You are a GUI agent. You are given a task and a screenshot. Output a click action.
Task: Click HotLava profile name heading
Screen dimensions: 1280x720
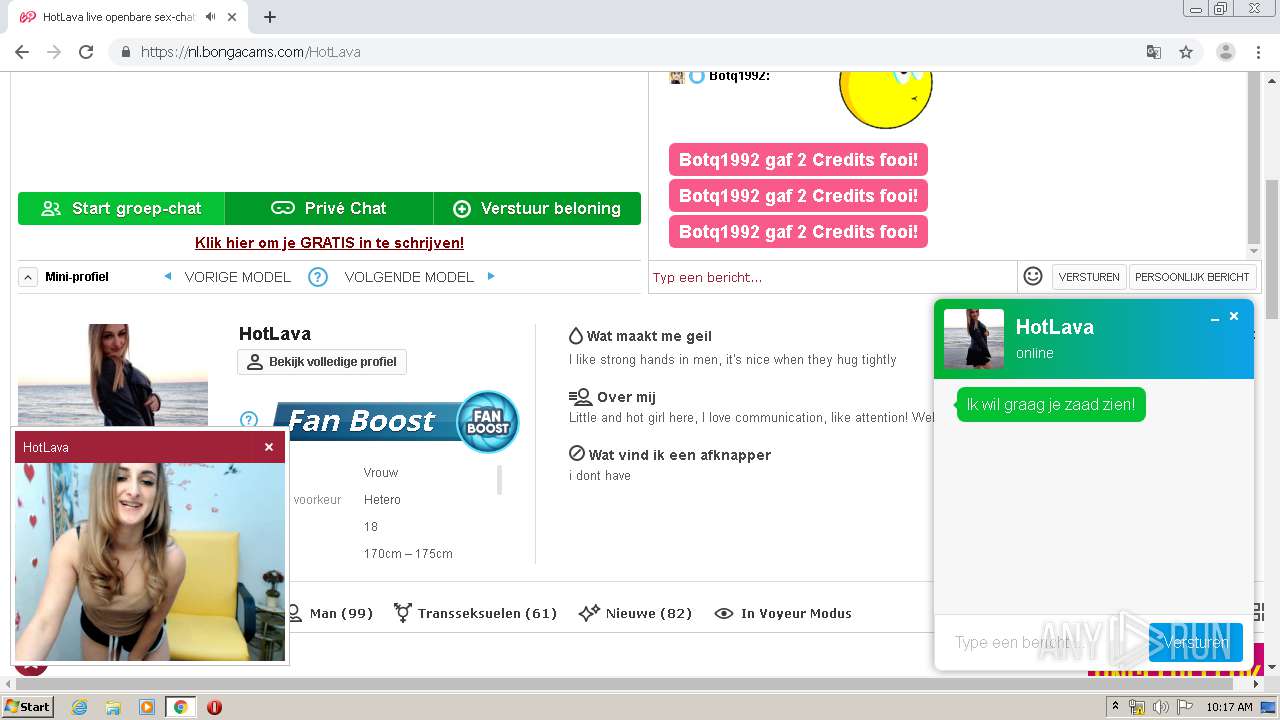[275, 334]
